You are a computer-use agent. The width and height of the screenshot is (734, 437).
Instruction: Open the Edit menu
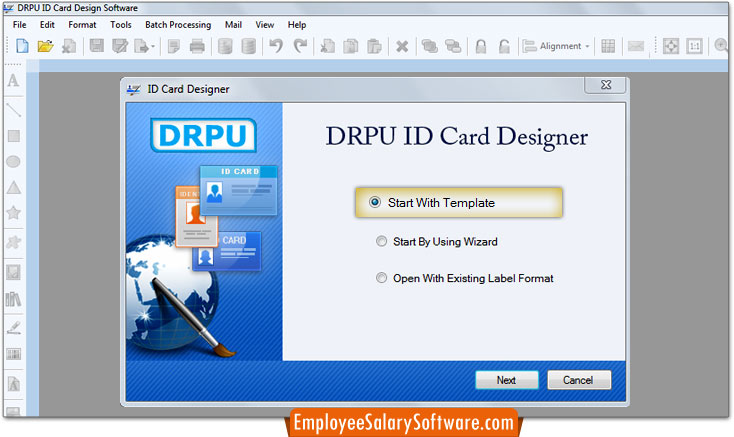pos(47,25)
